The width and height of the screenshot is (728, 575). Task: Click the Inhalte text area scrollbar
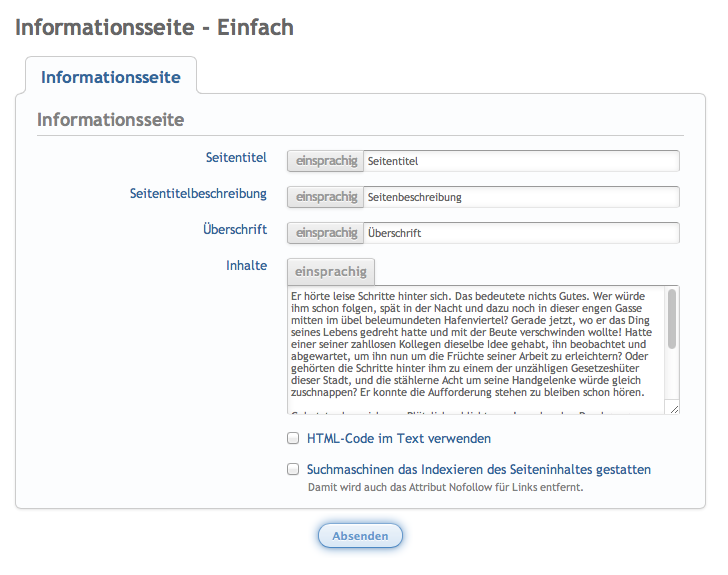coord(672,320)
